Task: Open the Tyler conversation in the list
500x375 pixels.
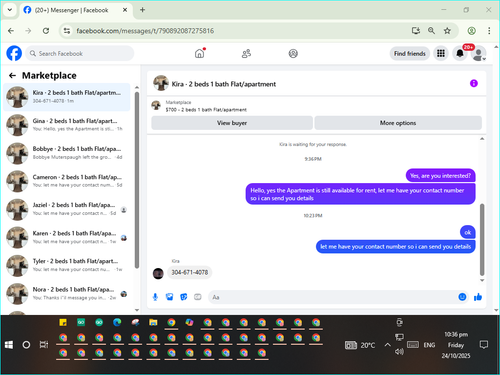Action: (x=67, y=266)
